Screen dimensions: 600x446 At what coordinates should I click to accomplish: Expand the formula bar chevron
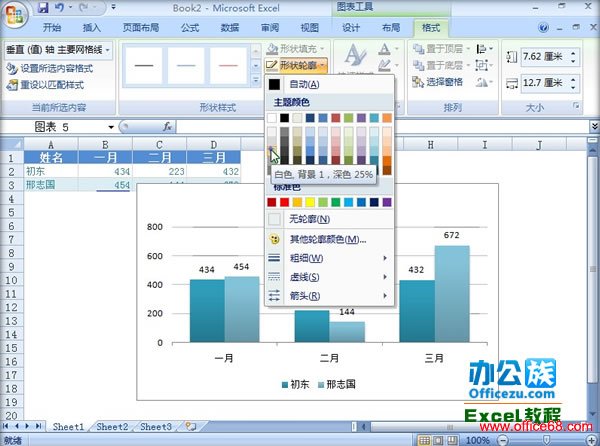coord(594,126)
